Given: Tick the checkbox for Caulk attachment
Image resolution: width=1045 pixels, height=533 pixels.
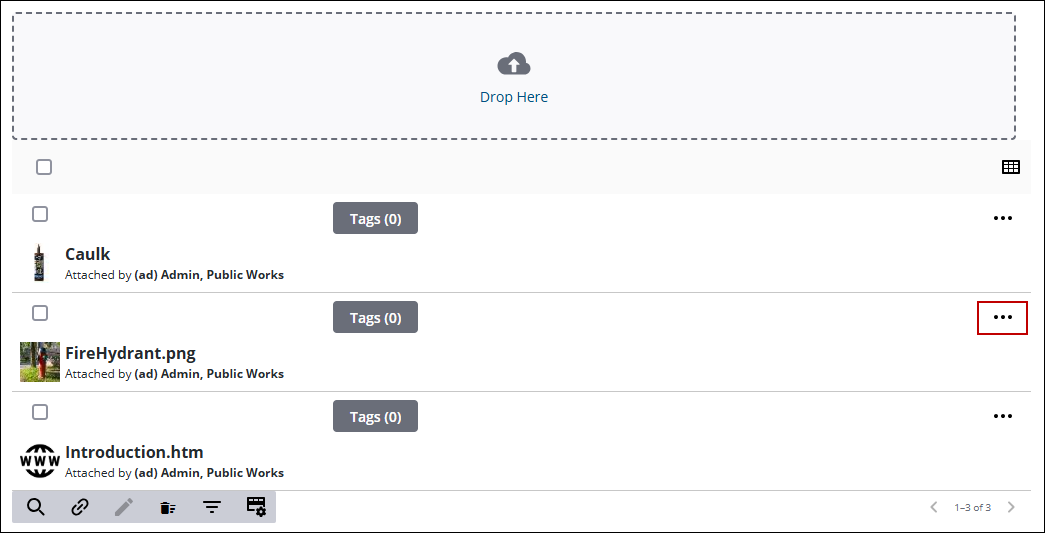Looking at the screenshot, I should [x=40, y=214].
